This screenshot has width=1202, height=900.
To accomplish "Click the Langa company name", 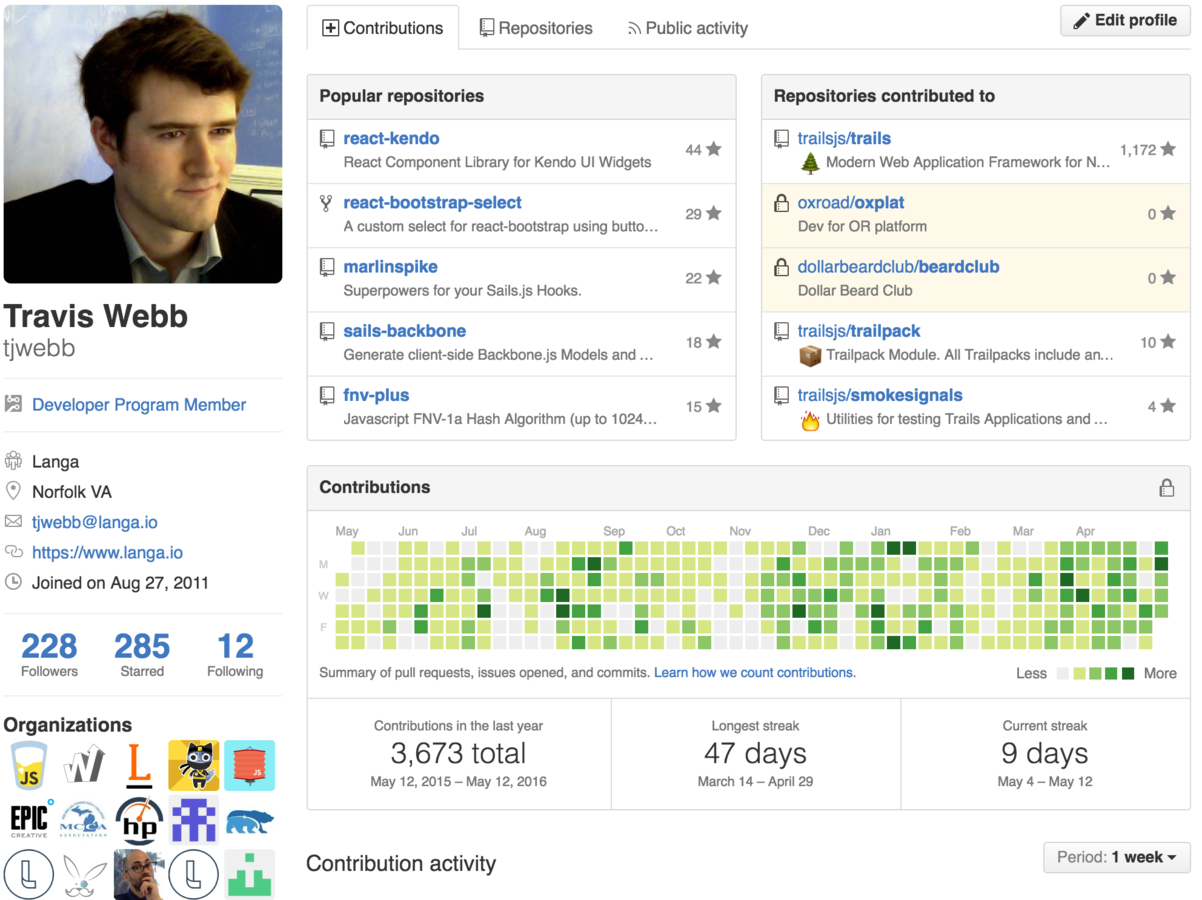I will pos(55,462).
